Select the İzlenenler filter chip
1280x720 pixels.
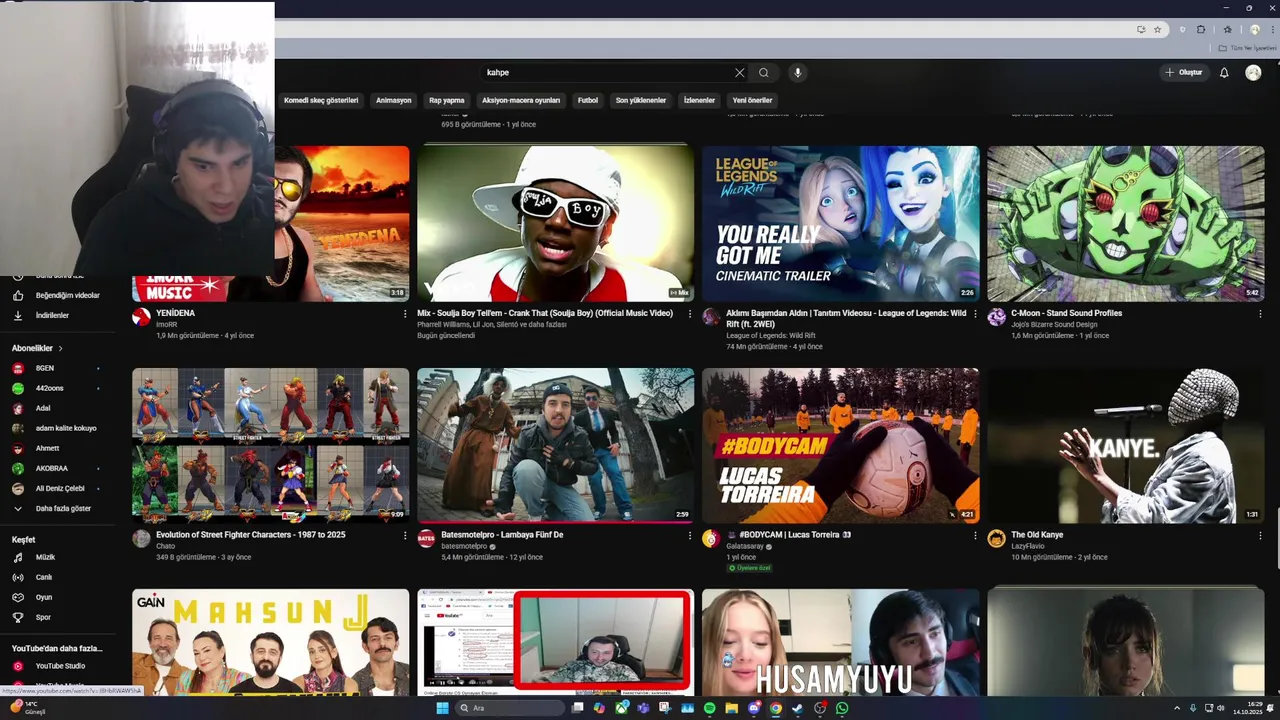tap(699, 100)
